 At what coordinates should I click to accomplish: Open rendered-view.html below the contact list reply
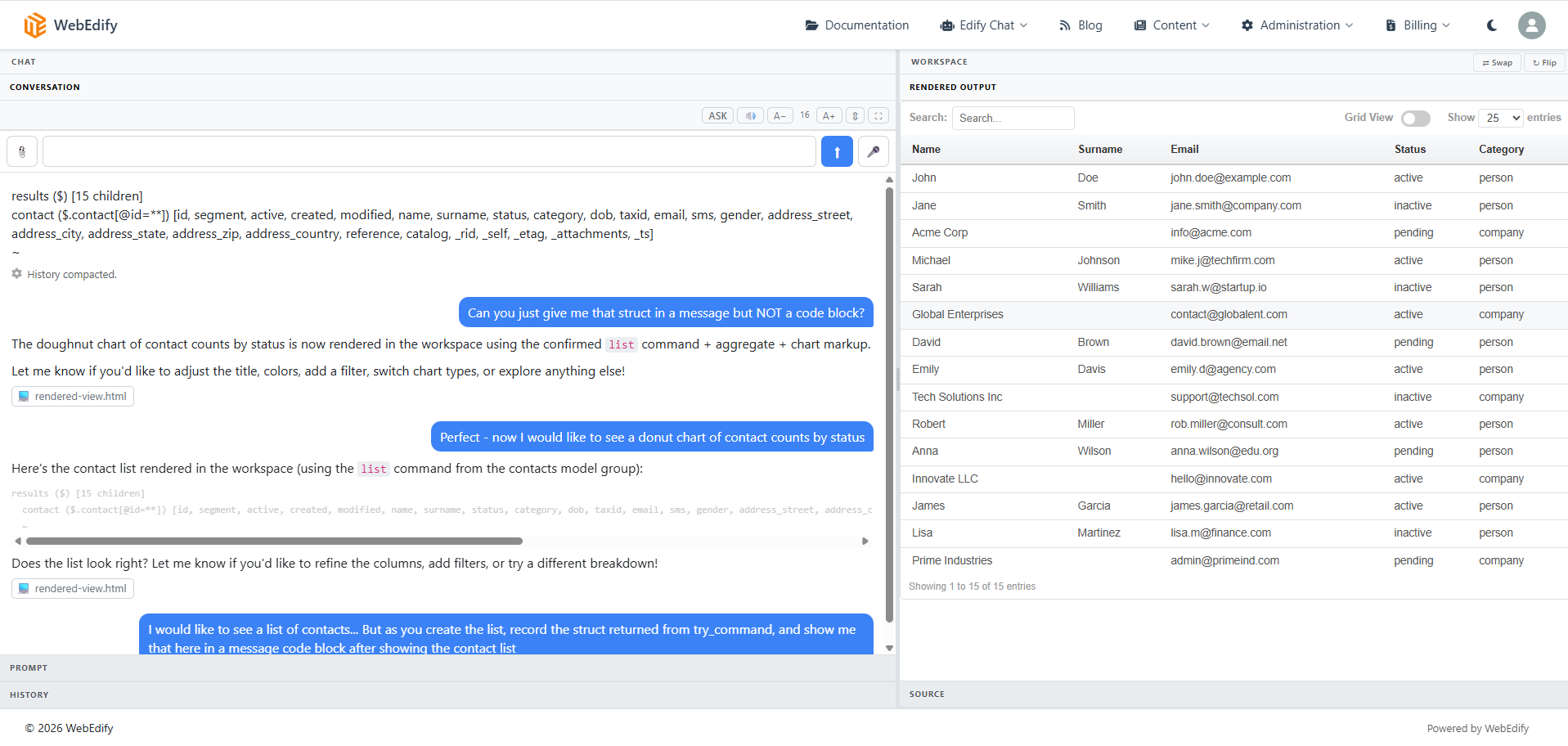tap(73, 589)
